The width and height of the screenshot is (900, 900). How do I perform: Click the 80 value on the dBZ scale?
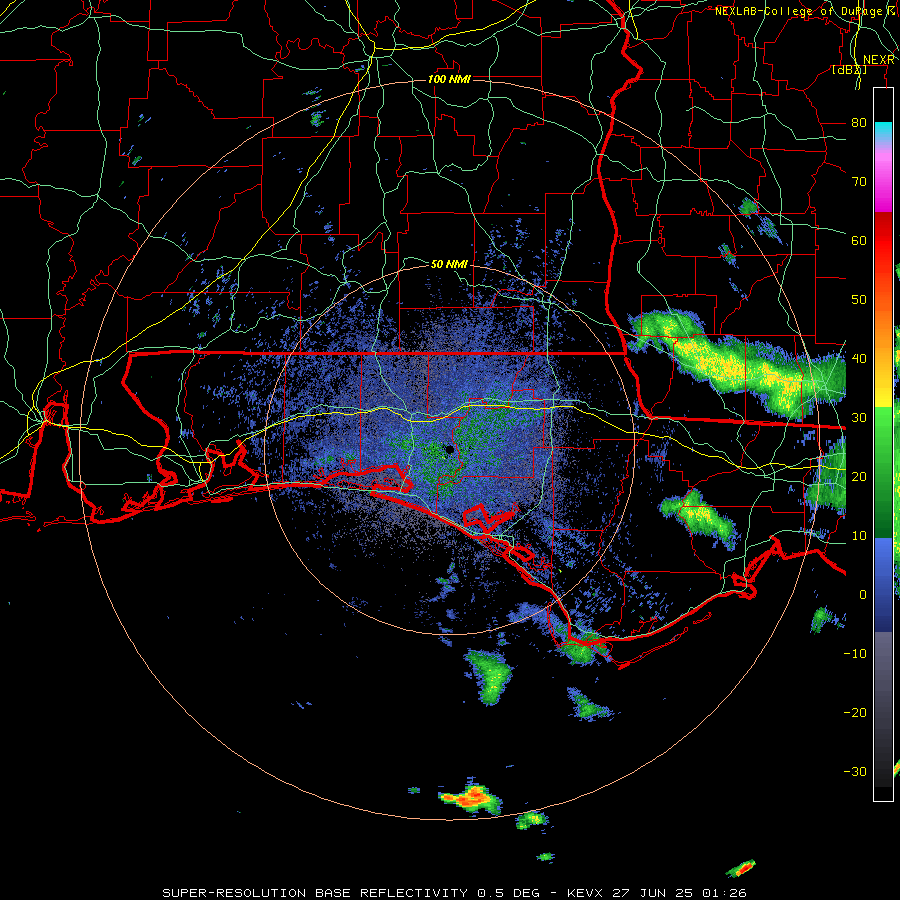859,122
